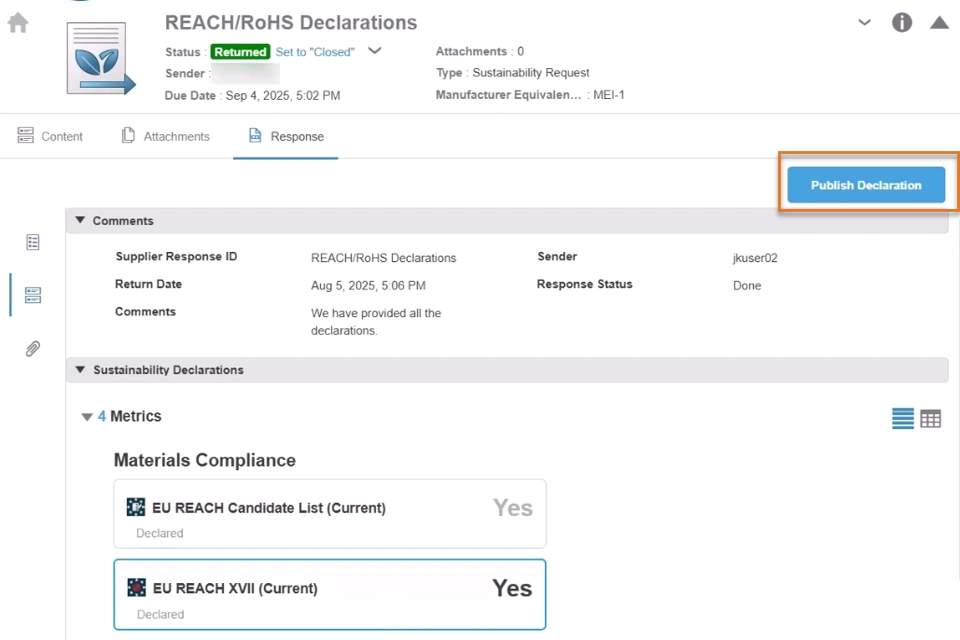This screenshot has height=640, width=960.
Task: Open the Attachments tab
Action: click(166, 136)
